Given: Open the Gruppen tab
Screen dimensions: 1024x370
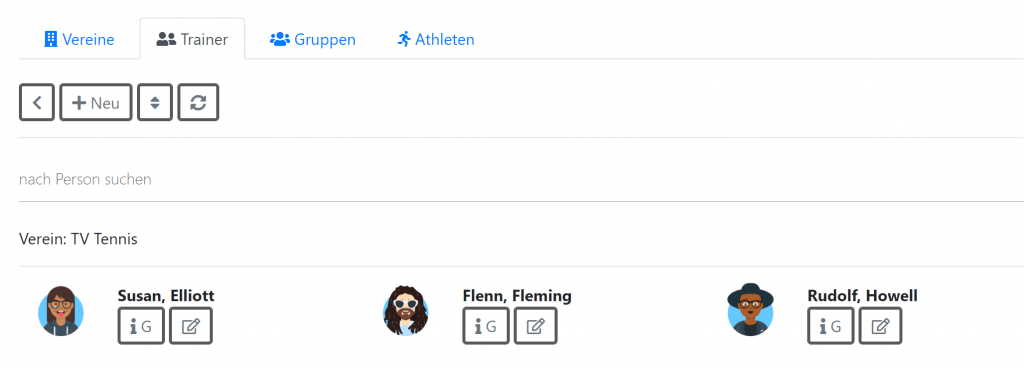Looking at the screenshot, I should pos(313,39).
